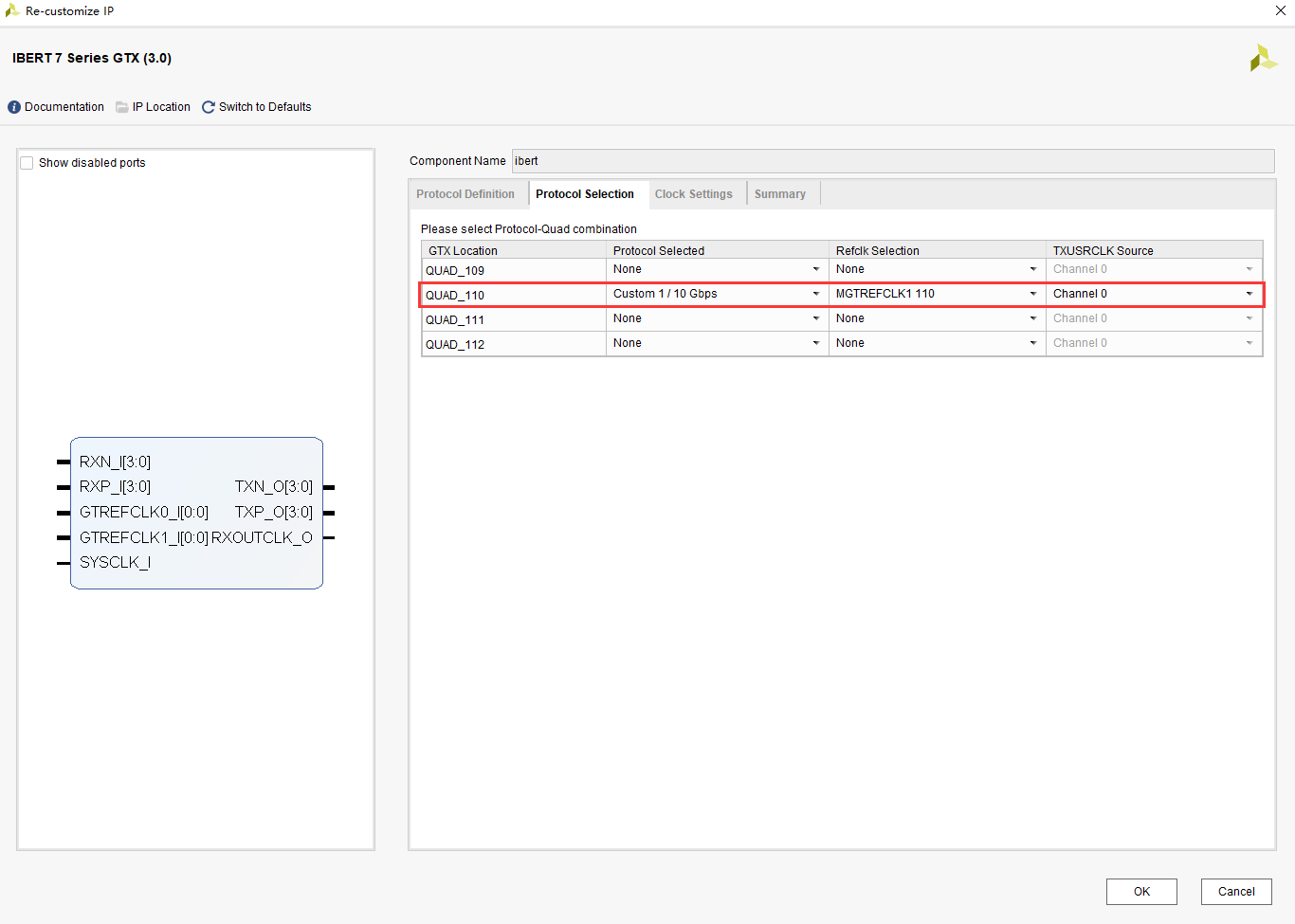Click the Documentation link
1295x924 pixels.
click(x=64, y=107)
